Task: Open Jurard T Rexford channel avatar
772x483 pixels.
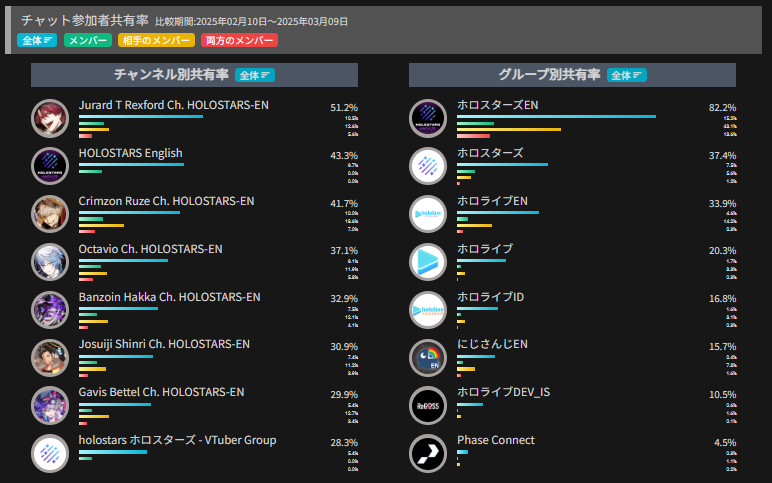Action: pos(50,118)
